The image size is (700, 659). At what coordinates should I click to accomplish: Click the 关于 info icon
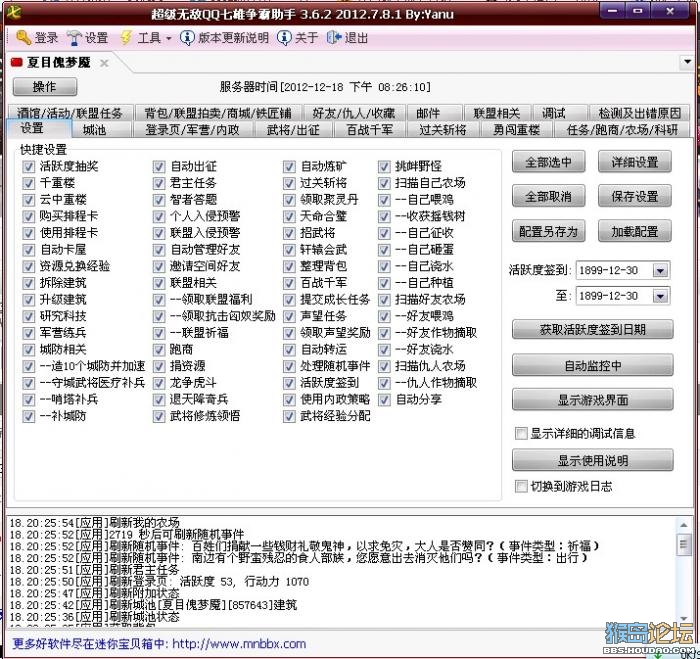coord(284,38)
